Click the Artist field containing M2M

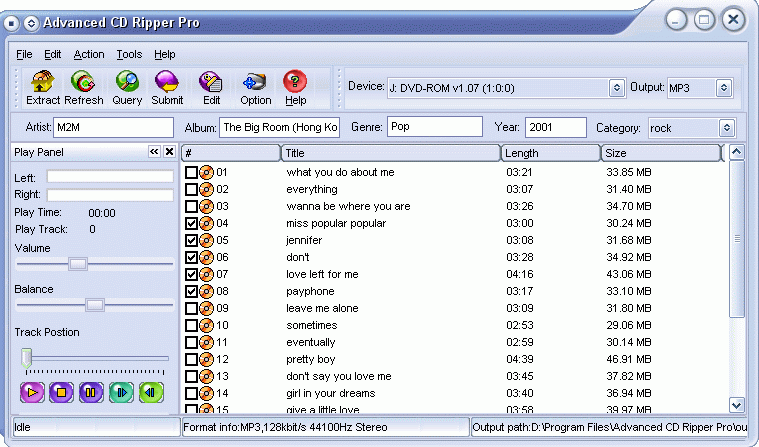point(113,127)
